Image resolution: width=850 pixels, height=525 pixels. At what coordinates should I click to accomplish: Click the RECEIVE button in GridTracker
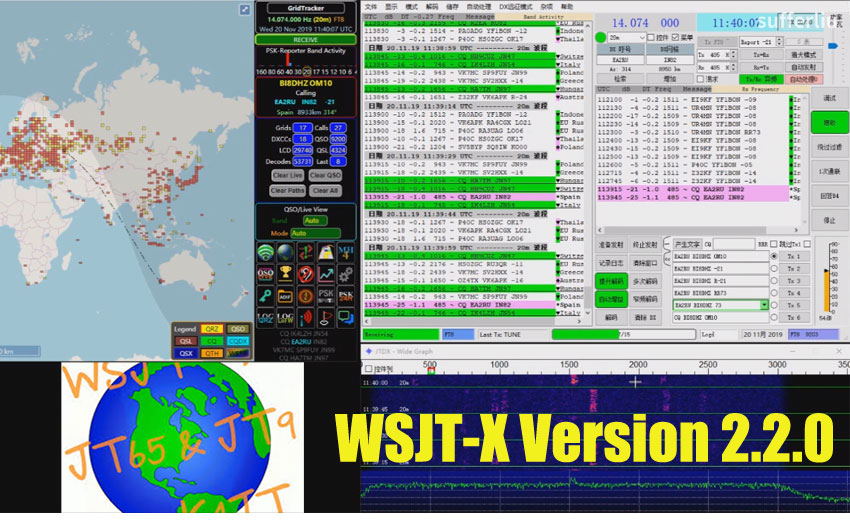(306, 40)
